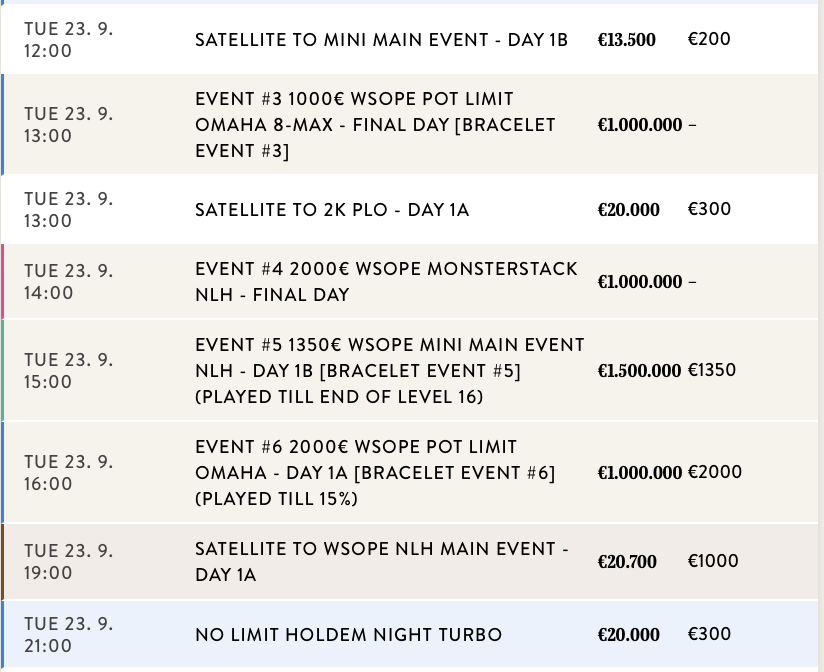Click the Tue 23.9. 16:00 time cell
Screen dimensions: 824x672
click(x=68, y=473)
